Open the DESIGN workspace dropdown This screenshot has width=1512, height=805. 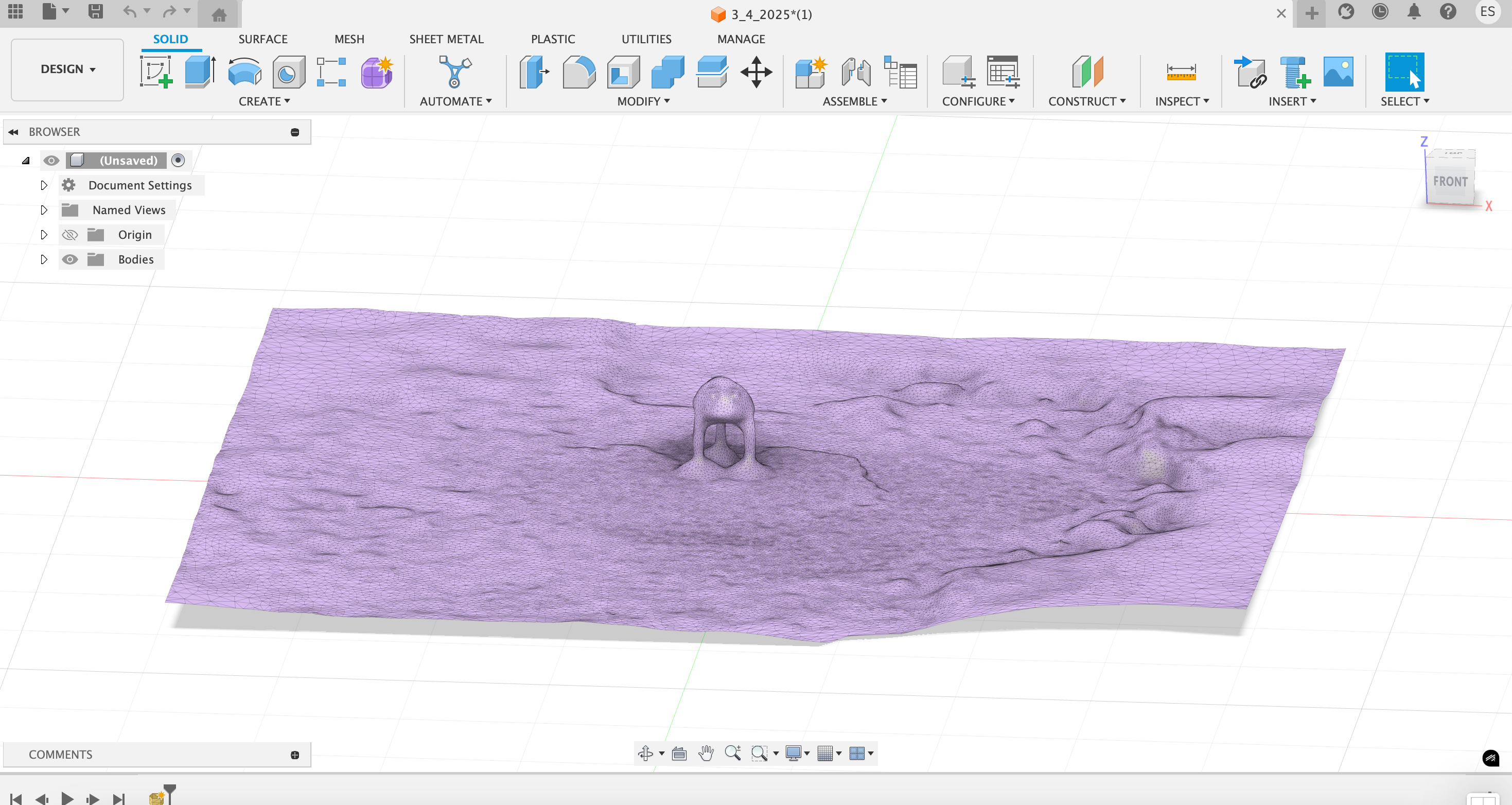pos(67,69)
